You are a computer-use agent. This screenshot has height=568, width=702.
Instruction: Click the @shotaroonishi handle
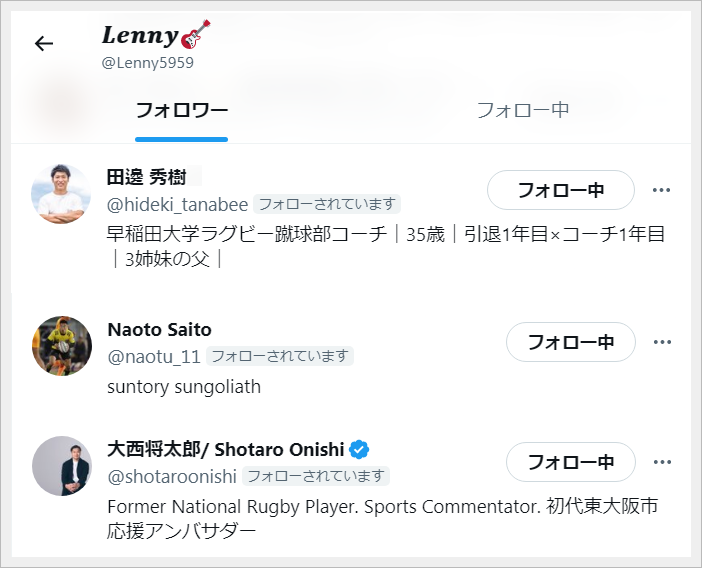point(172,476)
